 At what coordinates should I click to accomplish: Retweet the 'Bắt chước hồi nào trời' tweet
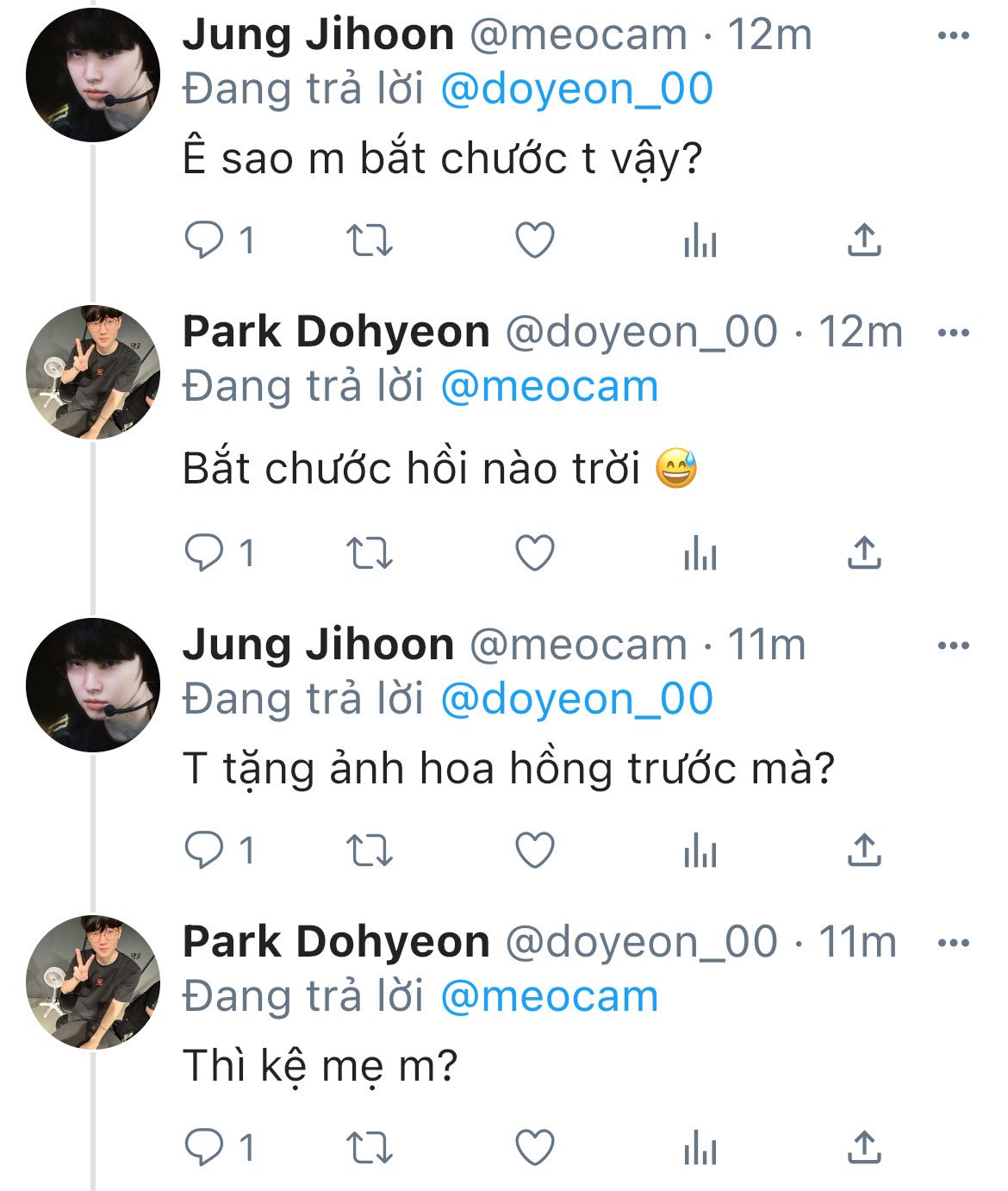tap(369, 552)
